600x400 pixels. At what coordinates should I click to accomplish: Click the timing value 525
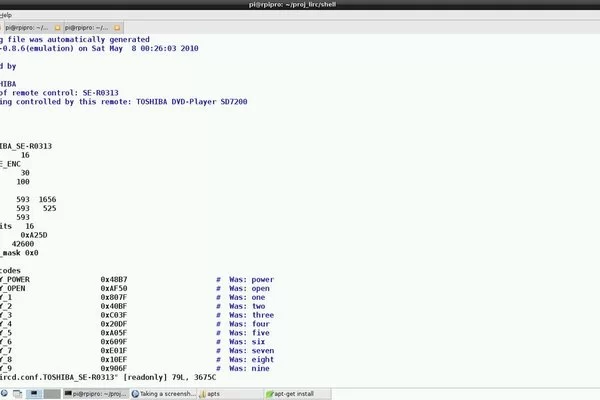pyautogui.click(x=49, y=208)
